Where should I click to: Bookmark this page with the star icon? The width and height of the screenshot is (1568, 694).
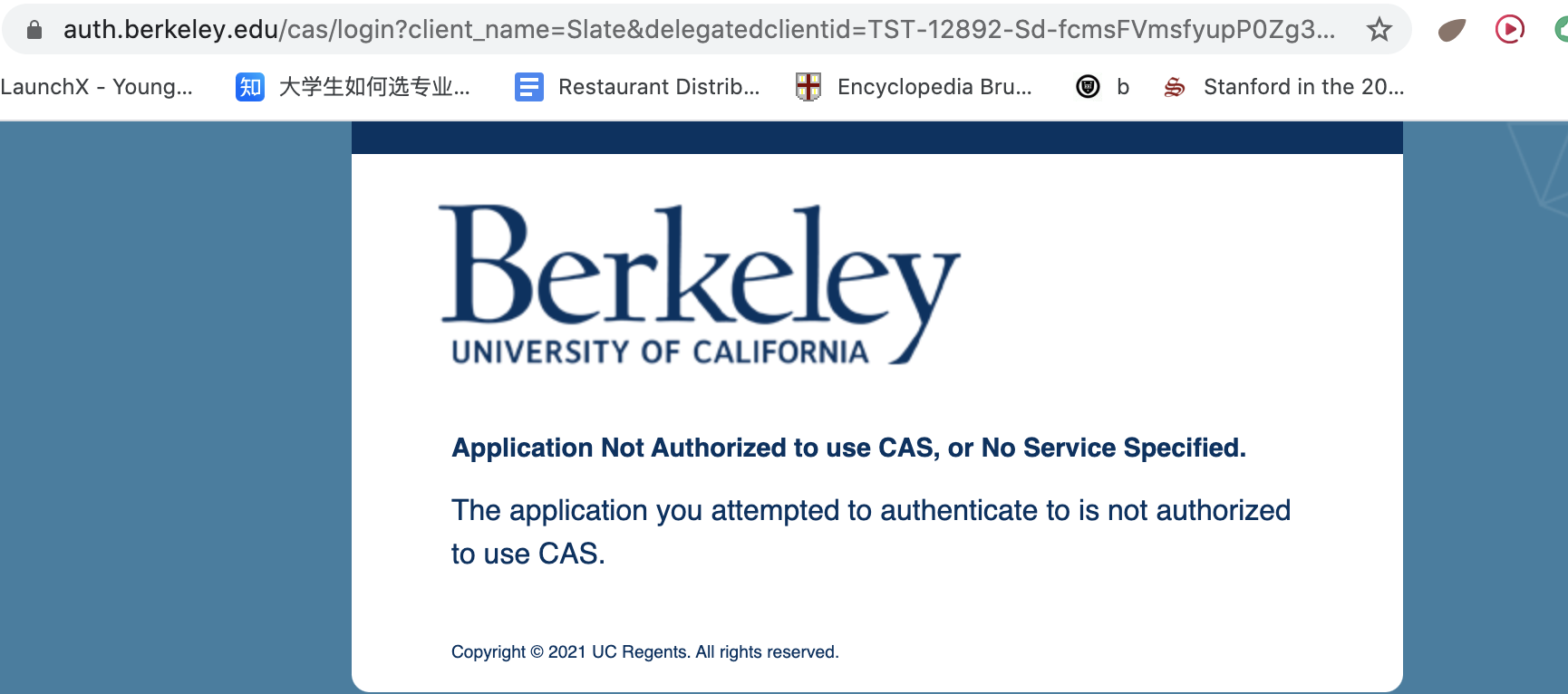pyautogui.click(x=1379, y=30)
